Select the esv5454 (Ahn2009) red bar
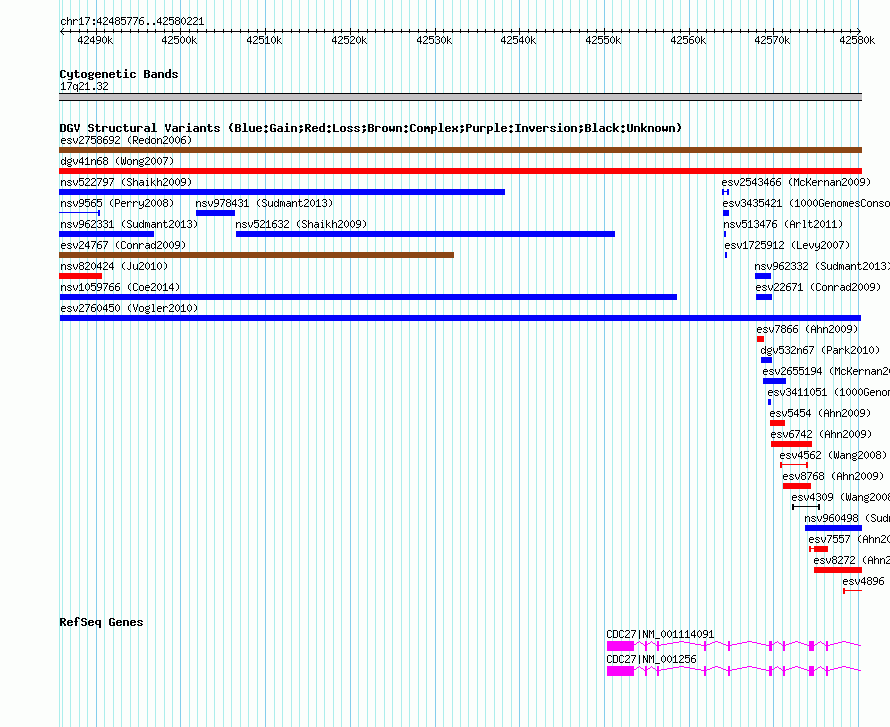Viewport: 890px width, 727px height. click(777, 423)
